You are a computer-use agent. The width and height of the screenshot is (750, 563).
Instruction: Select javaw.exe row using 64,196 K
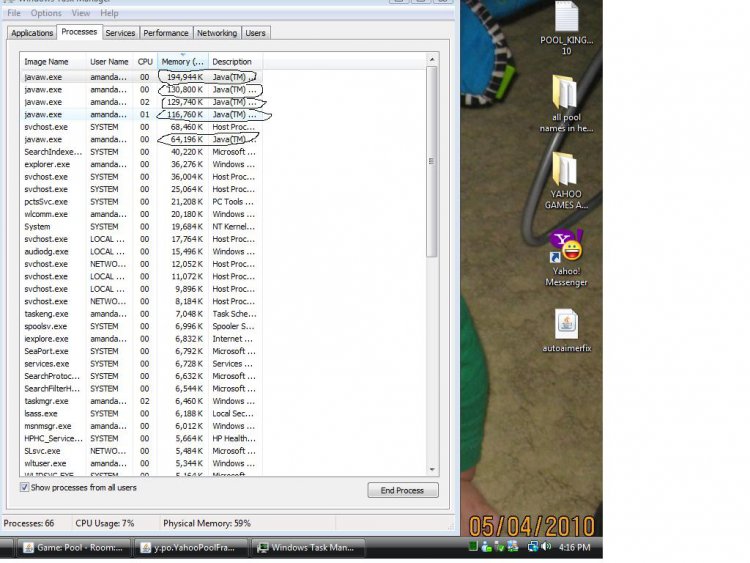click(x=142, y=139)
